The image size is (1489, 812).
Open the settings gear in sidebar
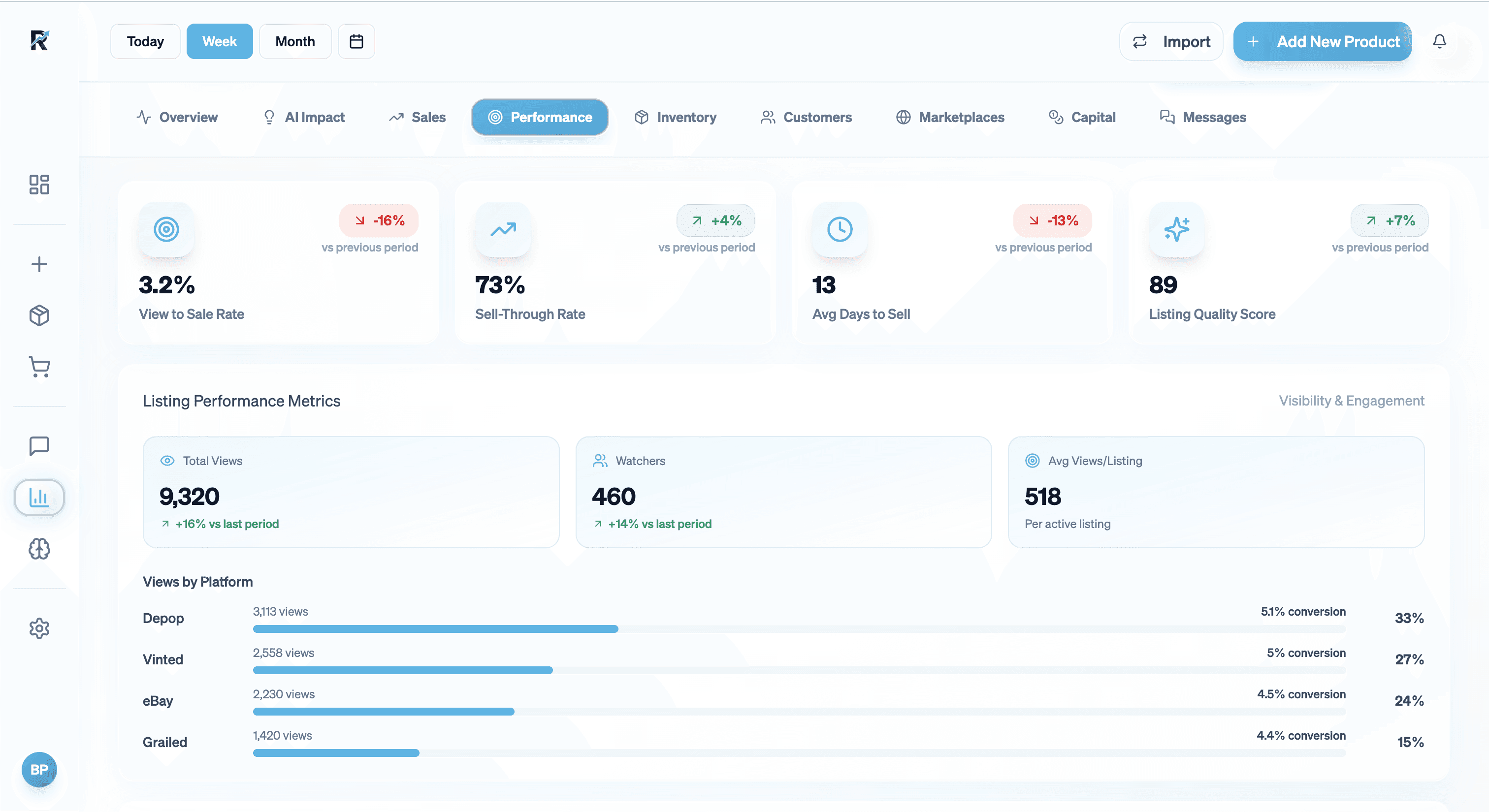click(x=39, y=628)
